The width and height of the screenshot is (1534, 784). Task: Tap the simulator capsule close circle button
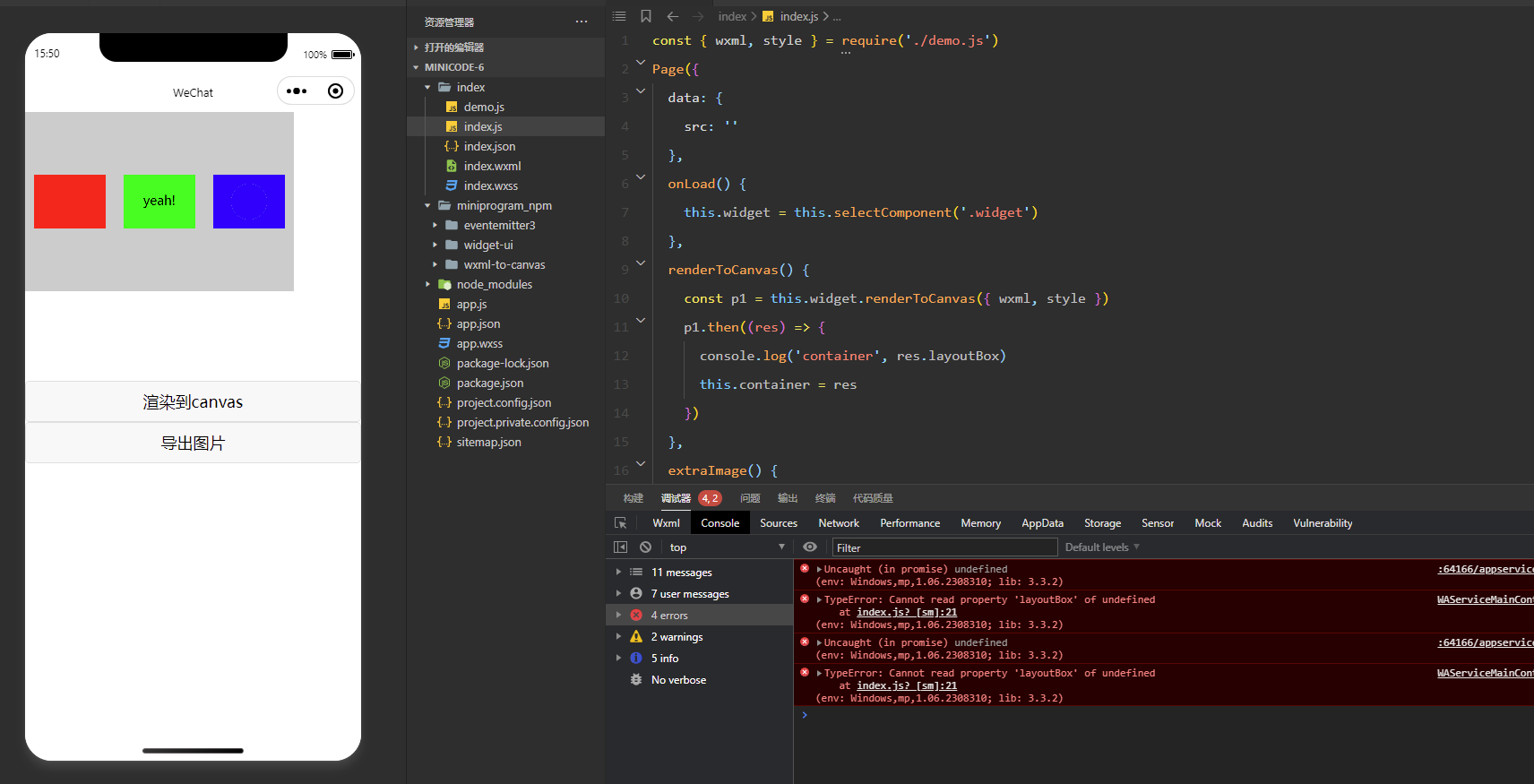click(335, 91)
